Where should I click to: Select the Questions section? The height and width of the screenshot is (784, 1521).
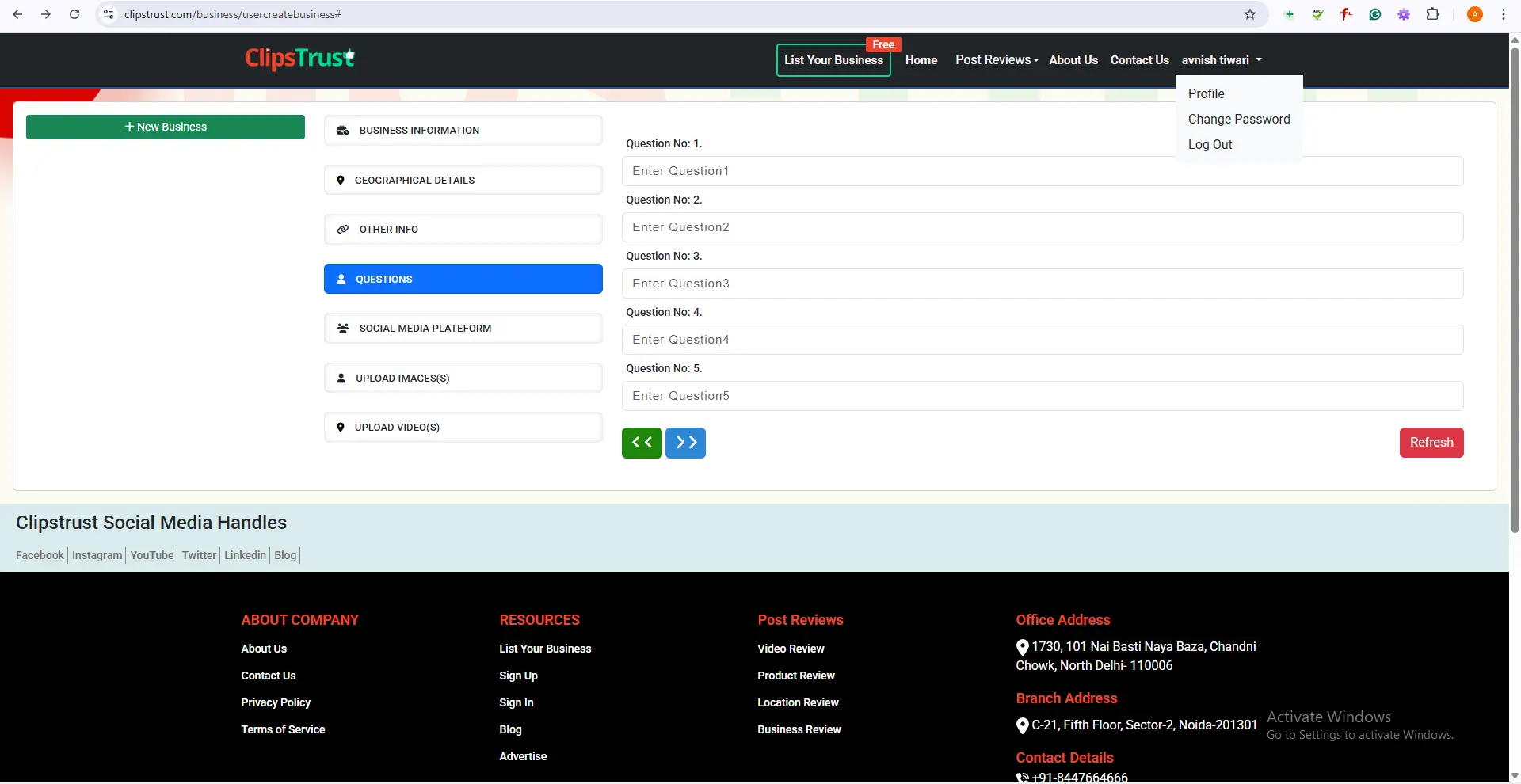pos(463,279)
